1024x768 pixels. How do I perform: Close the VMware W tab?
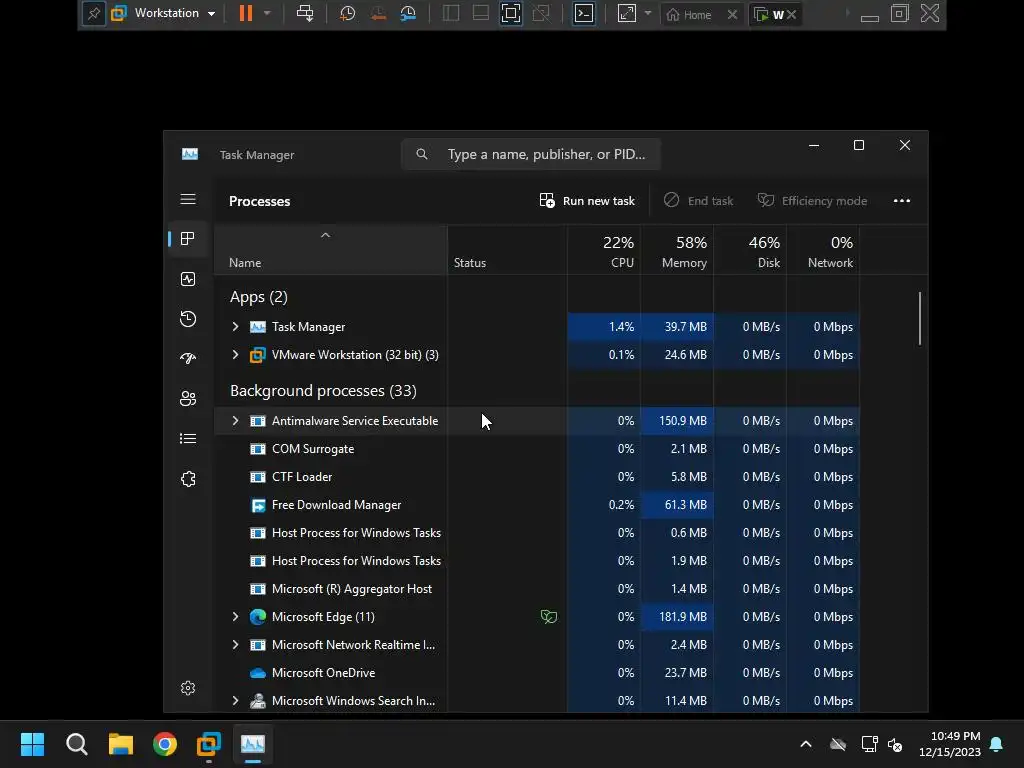point(792,14)
